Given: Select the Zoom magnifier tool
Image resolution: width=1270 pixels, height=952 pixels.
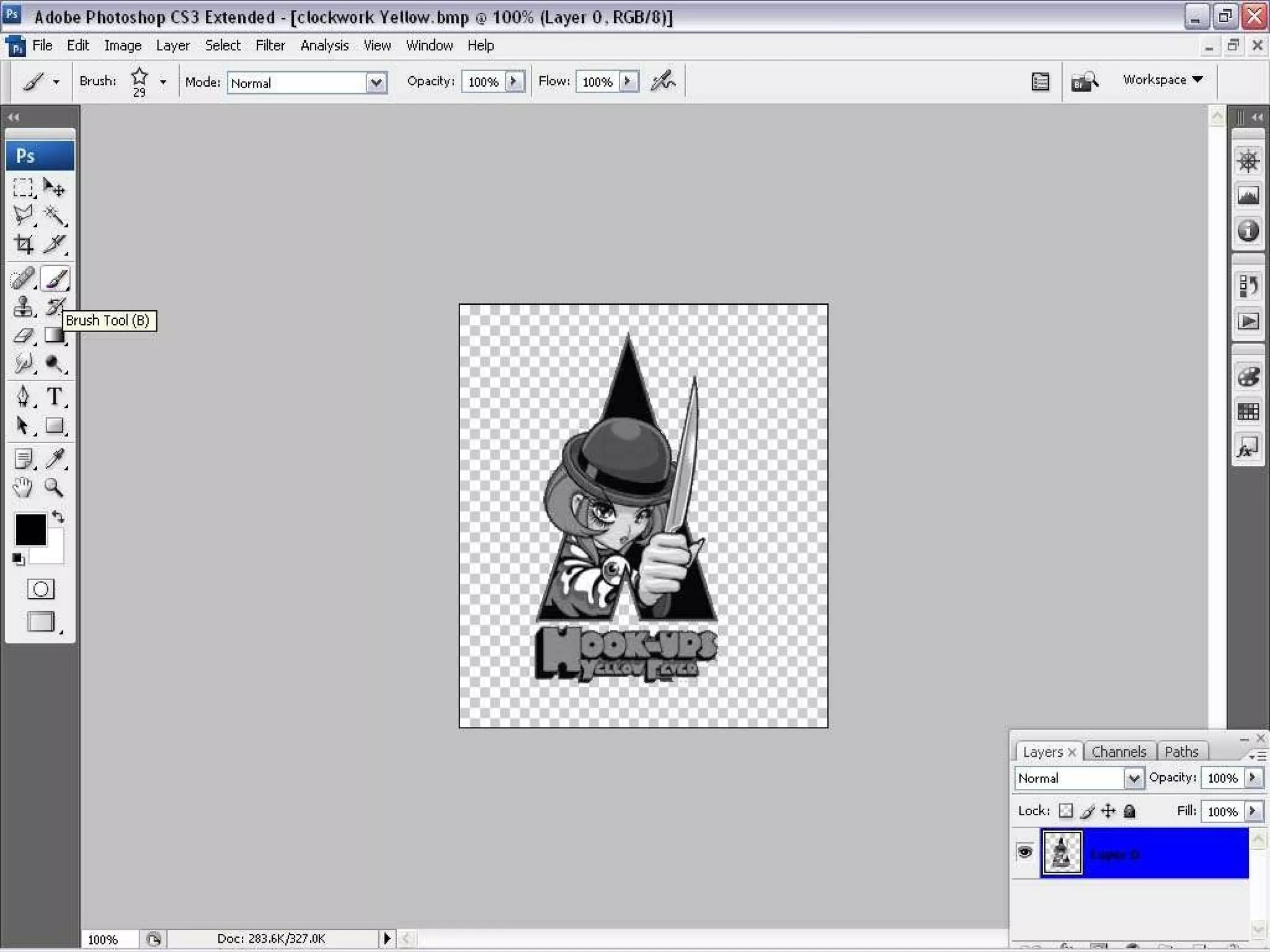Looking at the screenshot, I should [x=54, y=488].
